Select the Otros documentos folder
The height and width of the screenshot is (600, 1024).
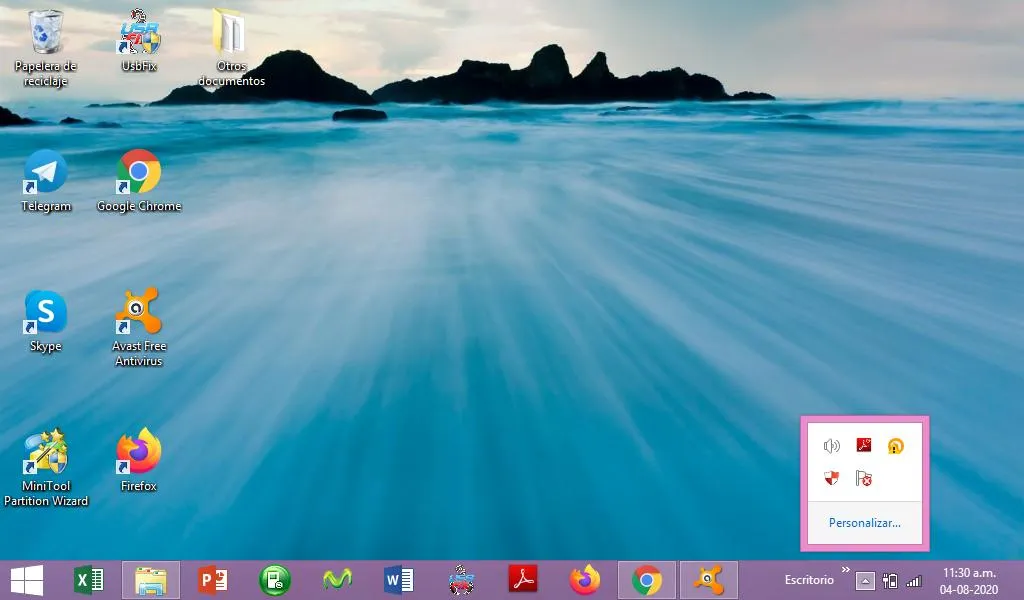[231, 34]
